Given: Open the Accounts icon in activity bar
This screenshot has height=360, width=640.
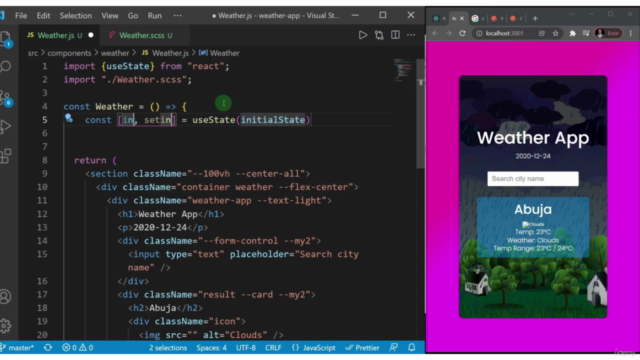Looking at the screenshot, I should (6, 296).
